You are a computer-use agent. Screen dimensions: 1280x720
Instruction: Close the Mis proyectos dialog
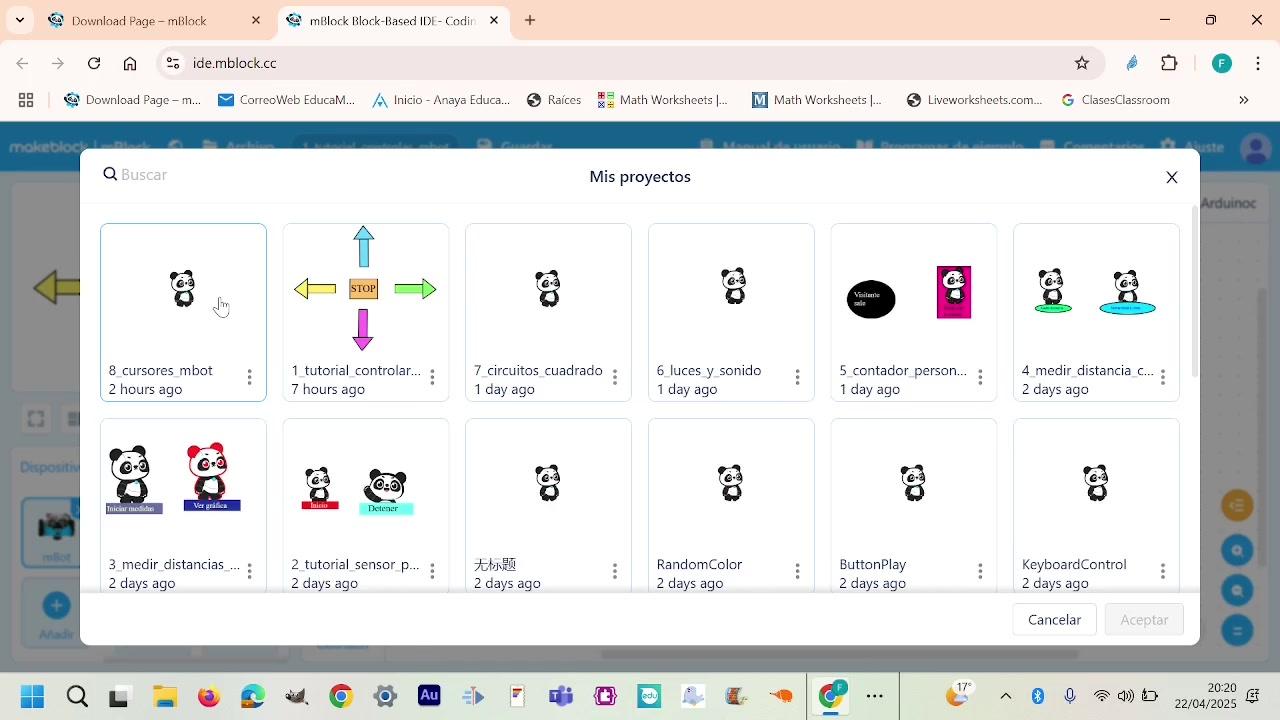point(1172,177)
